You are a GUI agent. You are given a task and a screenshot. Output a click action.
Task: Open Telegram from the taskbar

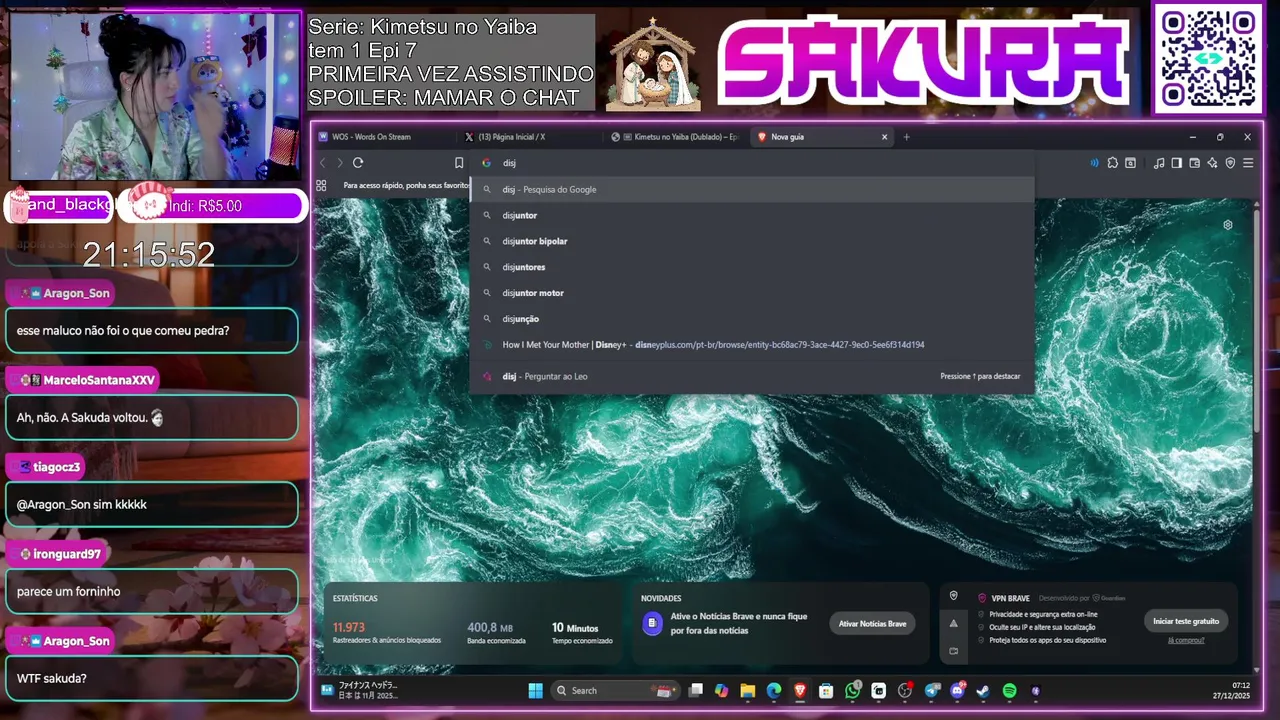(932, 690)
